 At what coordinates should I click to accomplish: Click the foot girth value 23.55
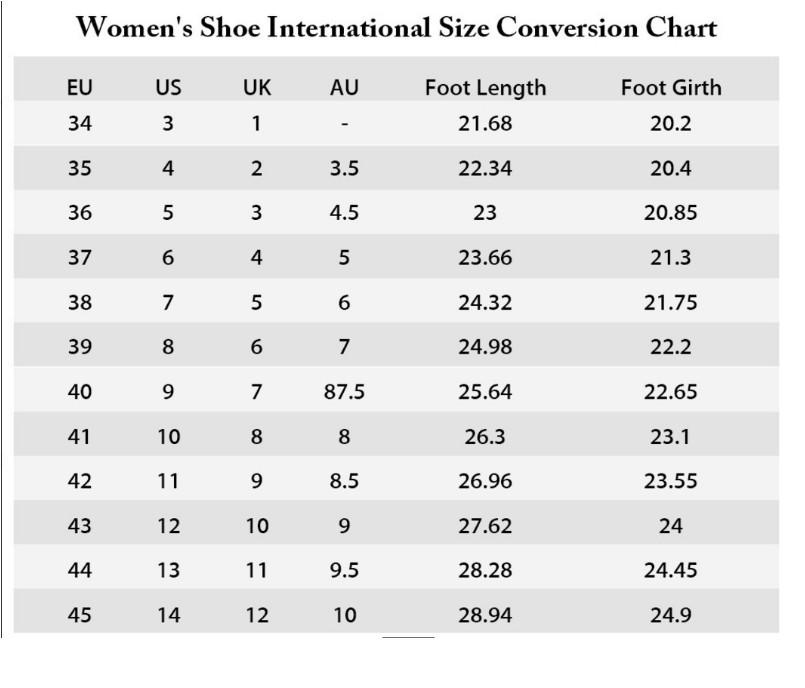tap(671, 481)
